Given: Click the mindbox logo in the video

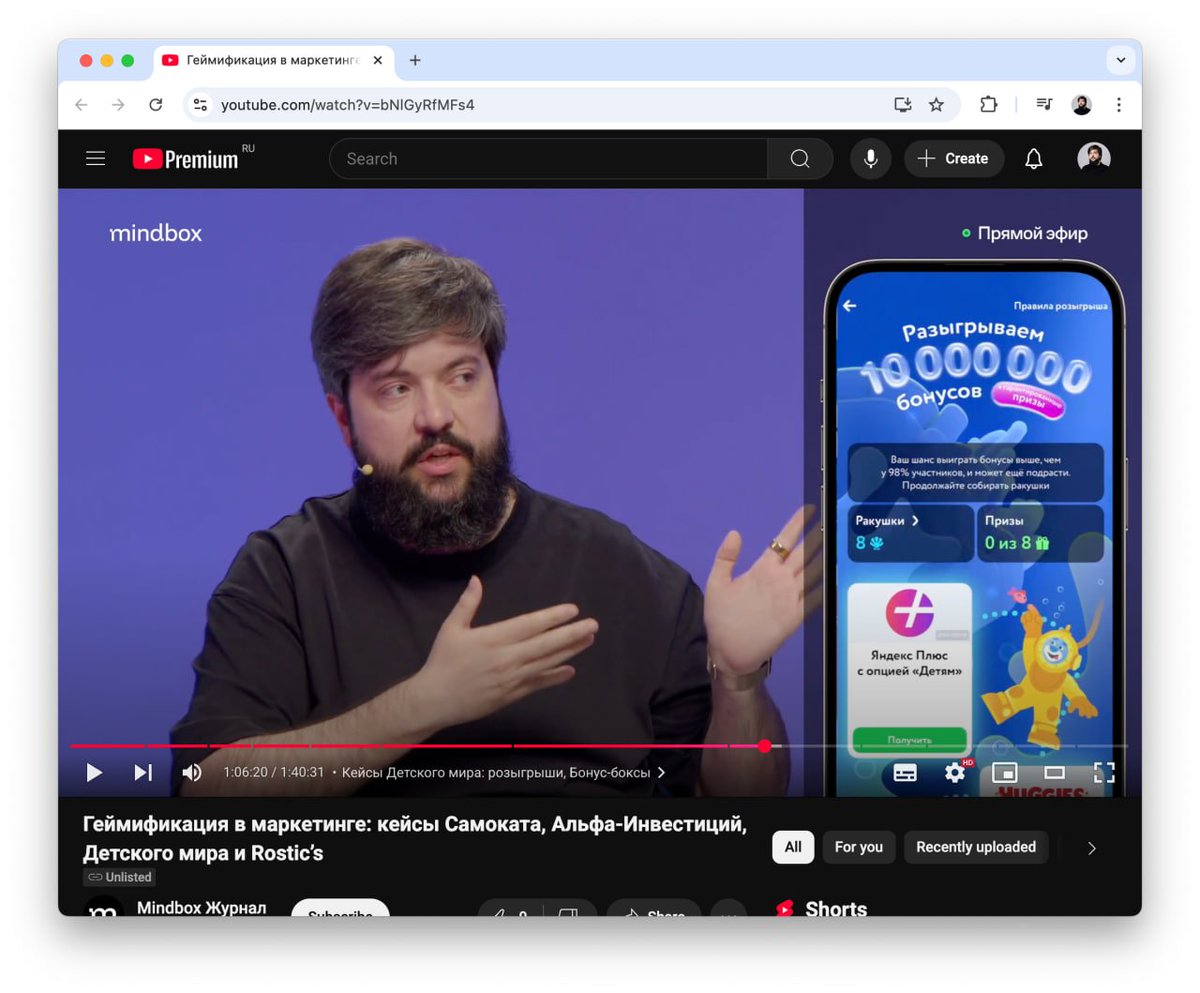Looking at the screenshot, I should pyautogui.click(x=156, y=233).
